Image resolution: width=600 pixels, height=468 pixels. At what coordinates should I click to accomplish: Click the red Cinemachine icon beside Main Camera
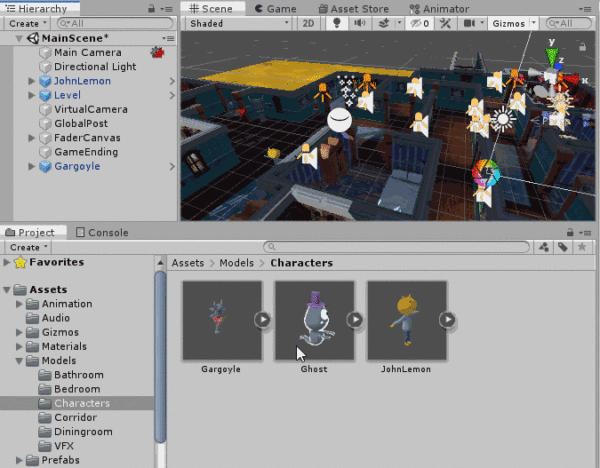(x=158, y=52)
